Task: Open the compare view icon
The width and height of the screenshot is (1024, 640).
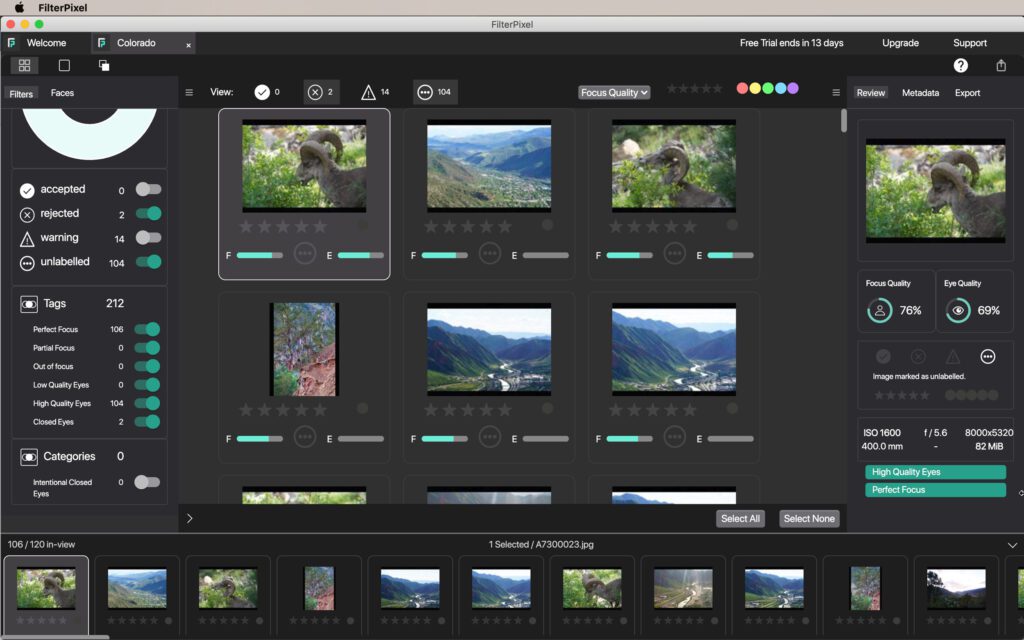Action: (104, 66)
